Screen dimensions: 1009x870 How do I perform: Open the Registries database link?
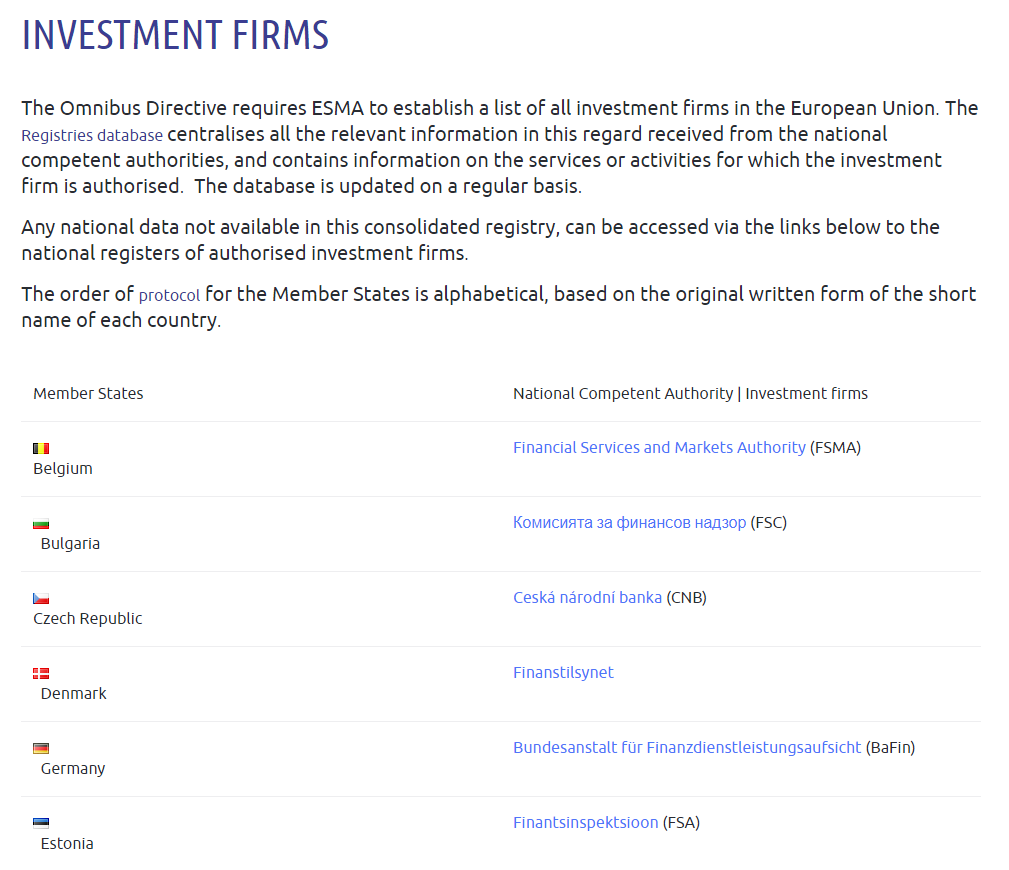coord(92,136)
